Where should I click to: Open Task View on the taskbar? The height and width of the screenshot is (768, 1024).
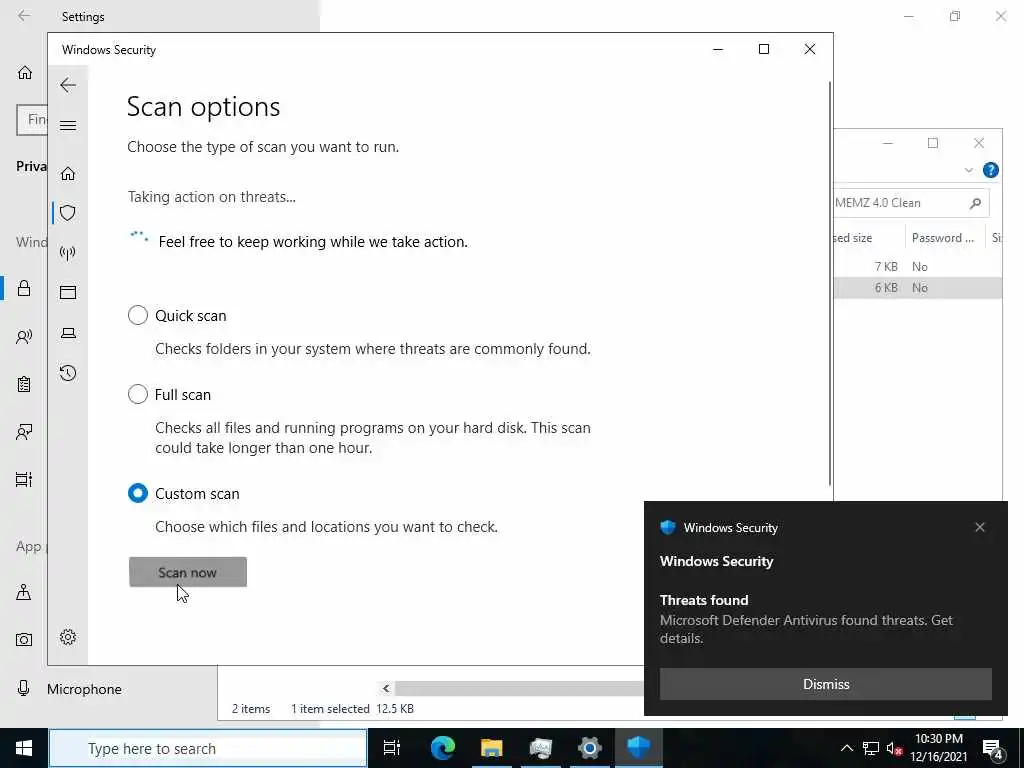(x=392, y=748)
